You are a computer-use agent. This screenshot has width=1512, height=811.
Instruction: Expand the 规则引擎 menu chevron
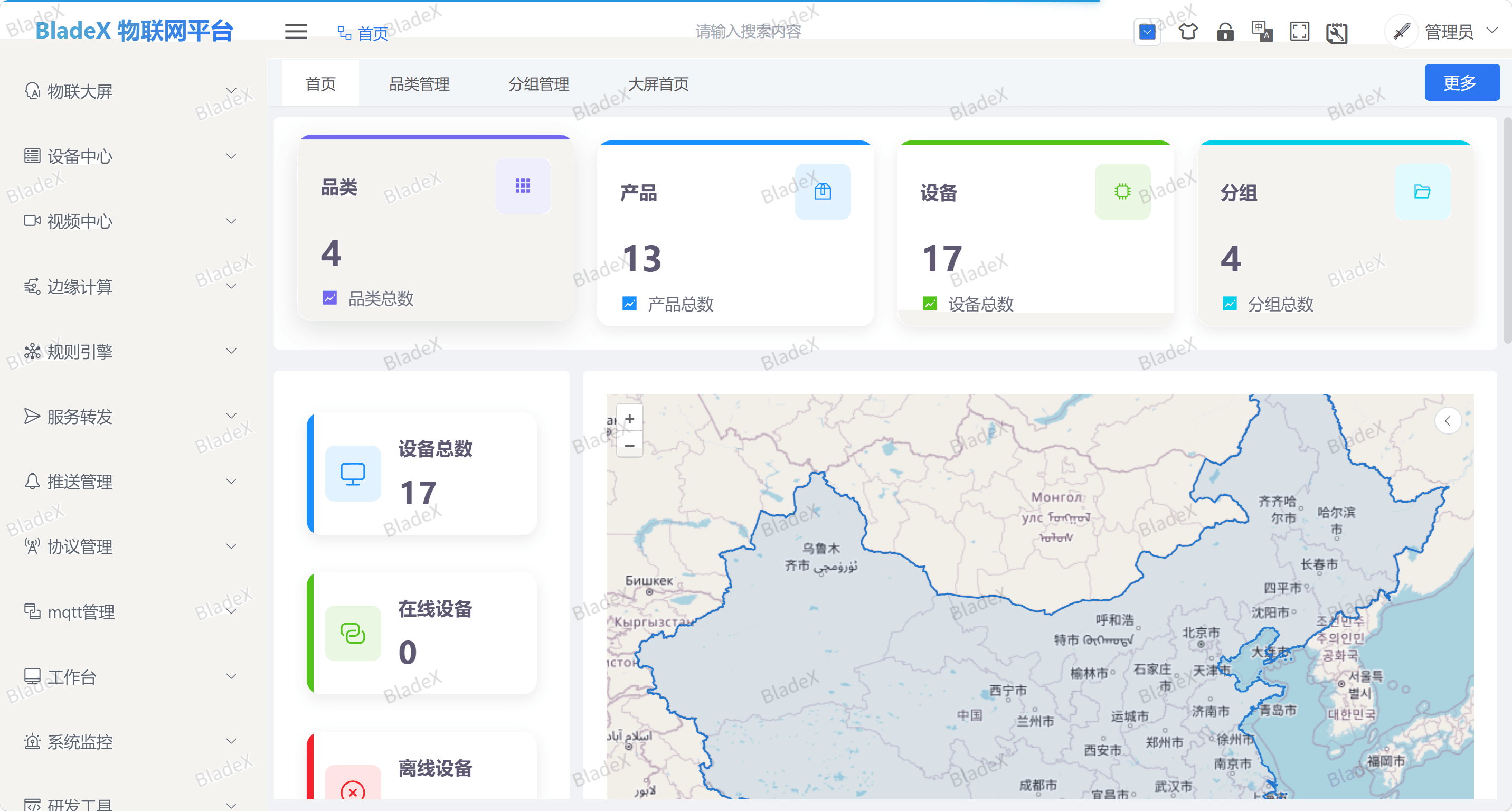[231, 352]
